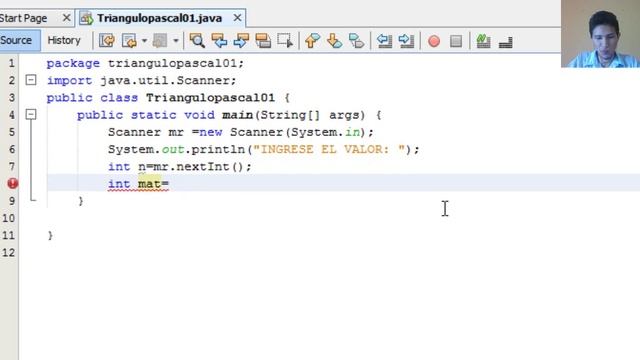Screen dimensions: 640x360
Task: Click the Comment lines icon
Action: tap(483, 41)
